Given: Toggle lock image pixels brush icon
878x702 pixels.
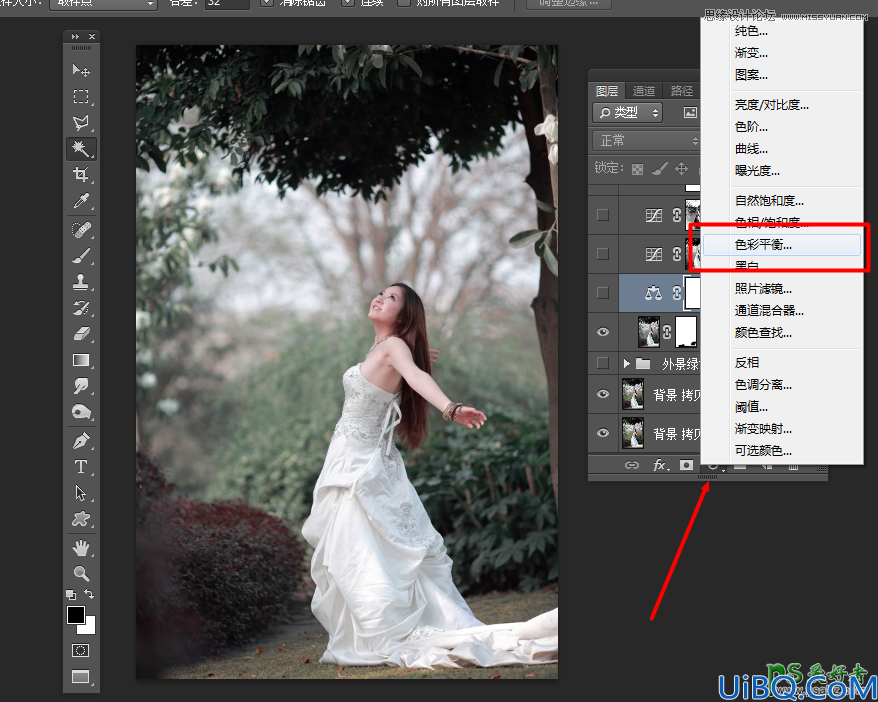Looking at the screenshot, I should coord(660,169).
